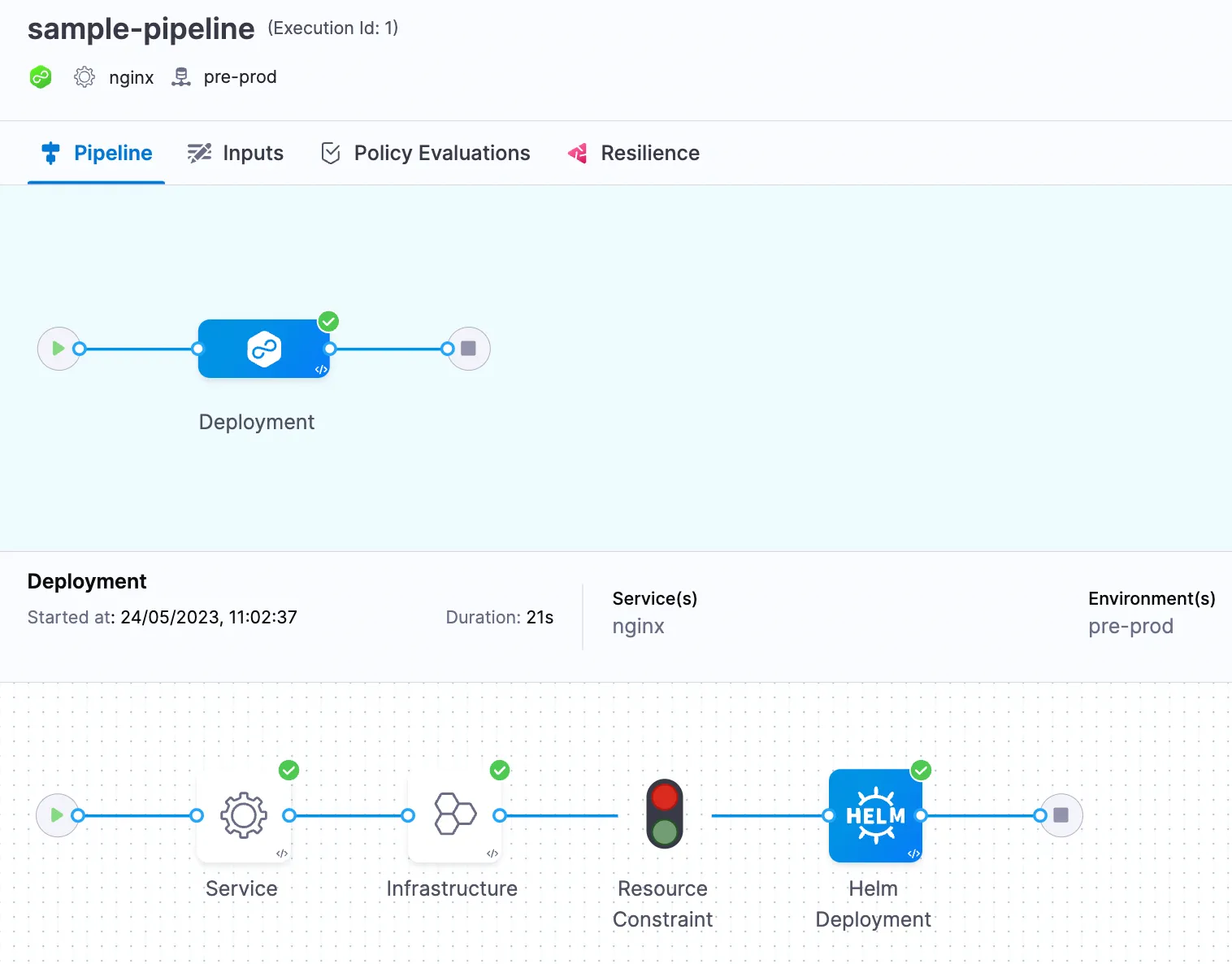Select the Resource Constraint traffic light
The height and width of the screenshot is (964, 1232).
[x=665, y=814]
